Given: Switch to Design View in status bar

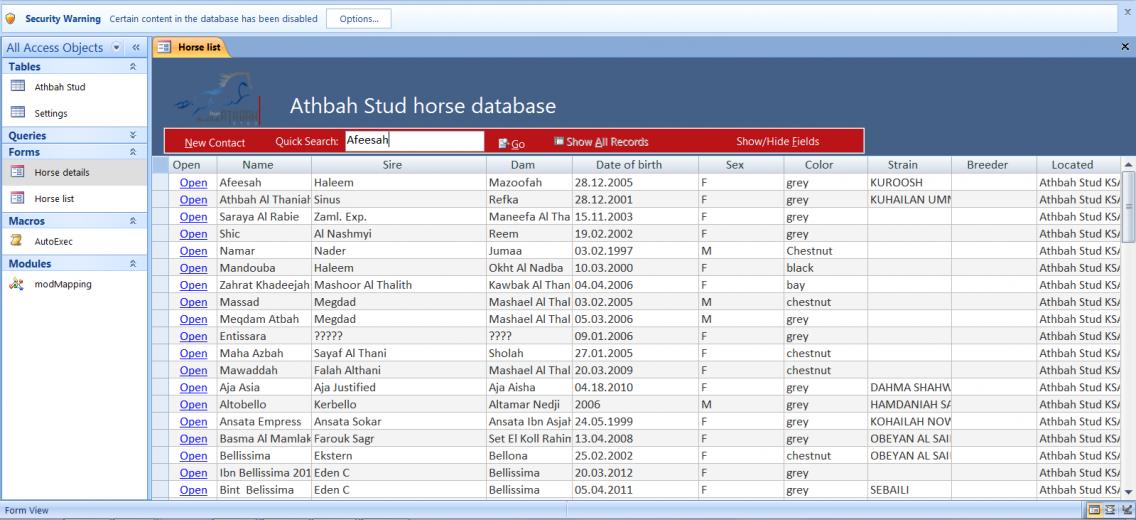Looking at the screenshot, I should pos(1125,511).
